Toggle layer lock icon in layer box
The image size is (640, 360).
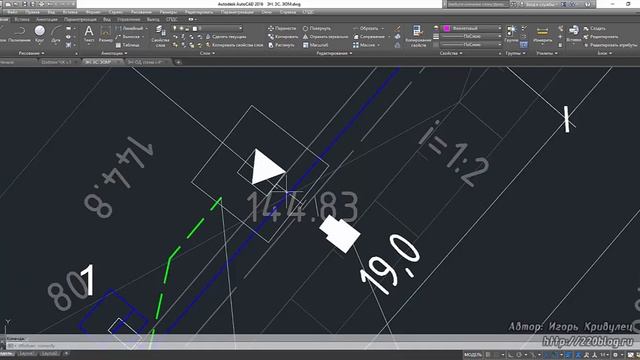click(x=188, y=29)
